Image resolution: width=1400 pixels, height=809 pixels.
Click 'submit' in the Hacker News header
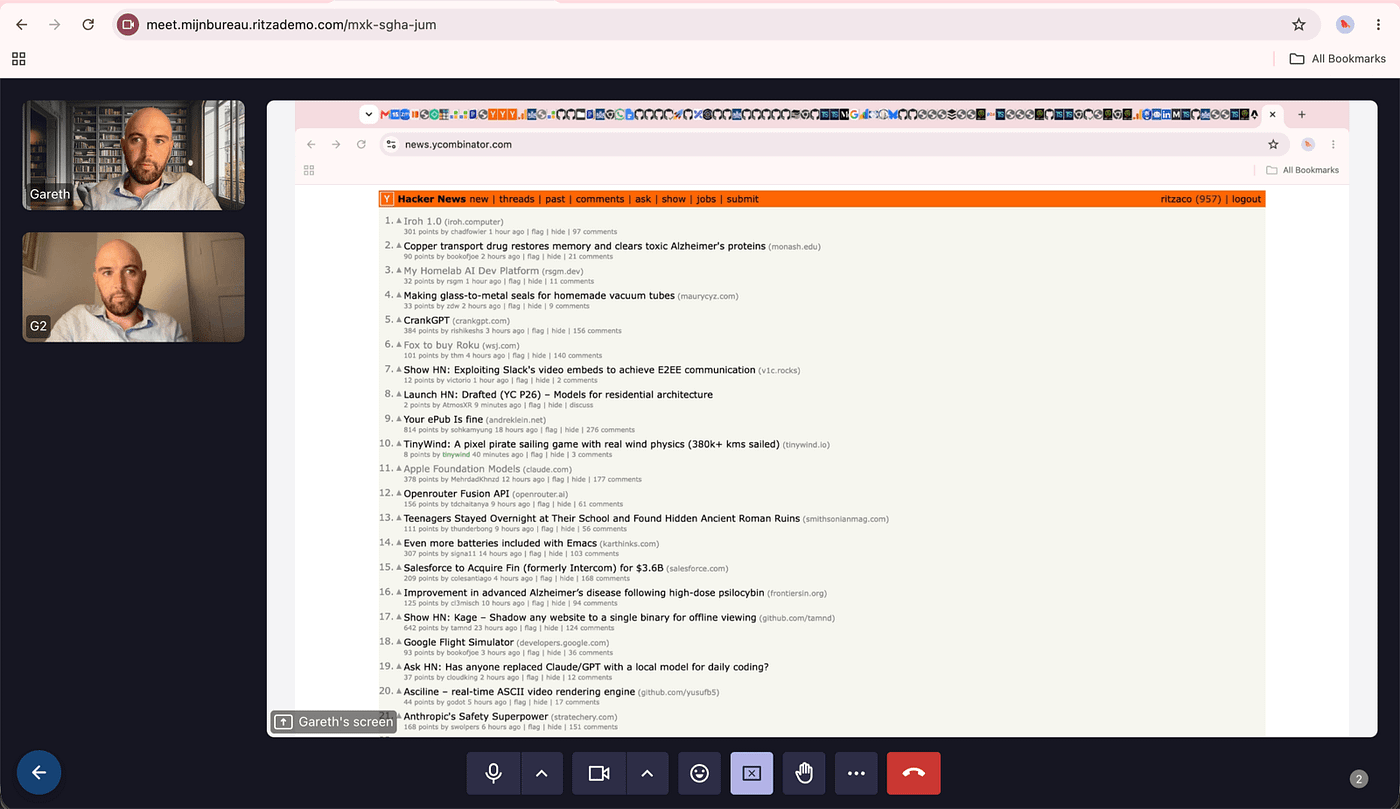pyautogui.click(x=743, y=199)
